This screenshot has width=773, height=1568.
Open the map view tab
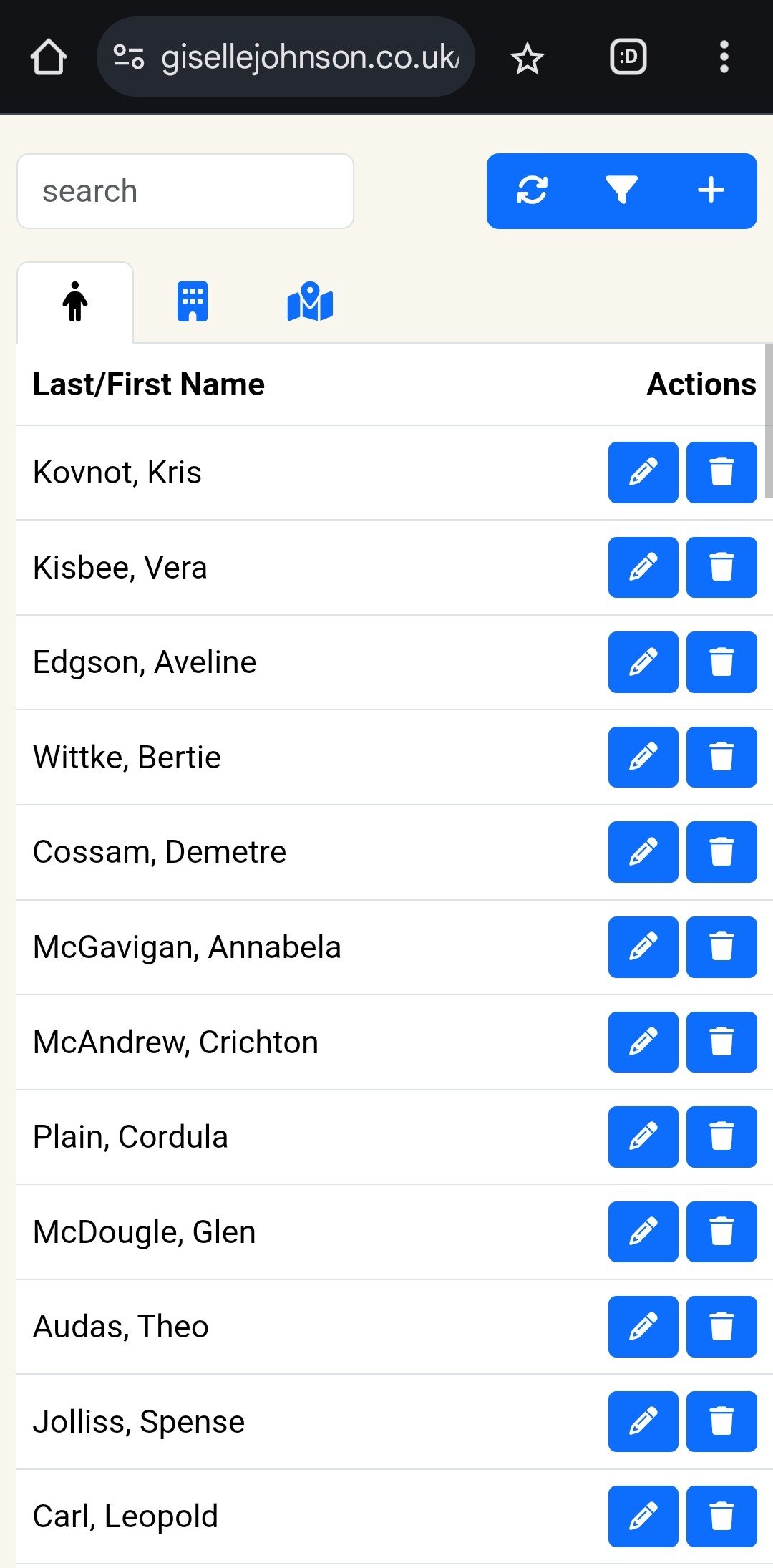(x=309, y=302)
